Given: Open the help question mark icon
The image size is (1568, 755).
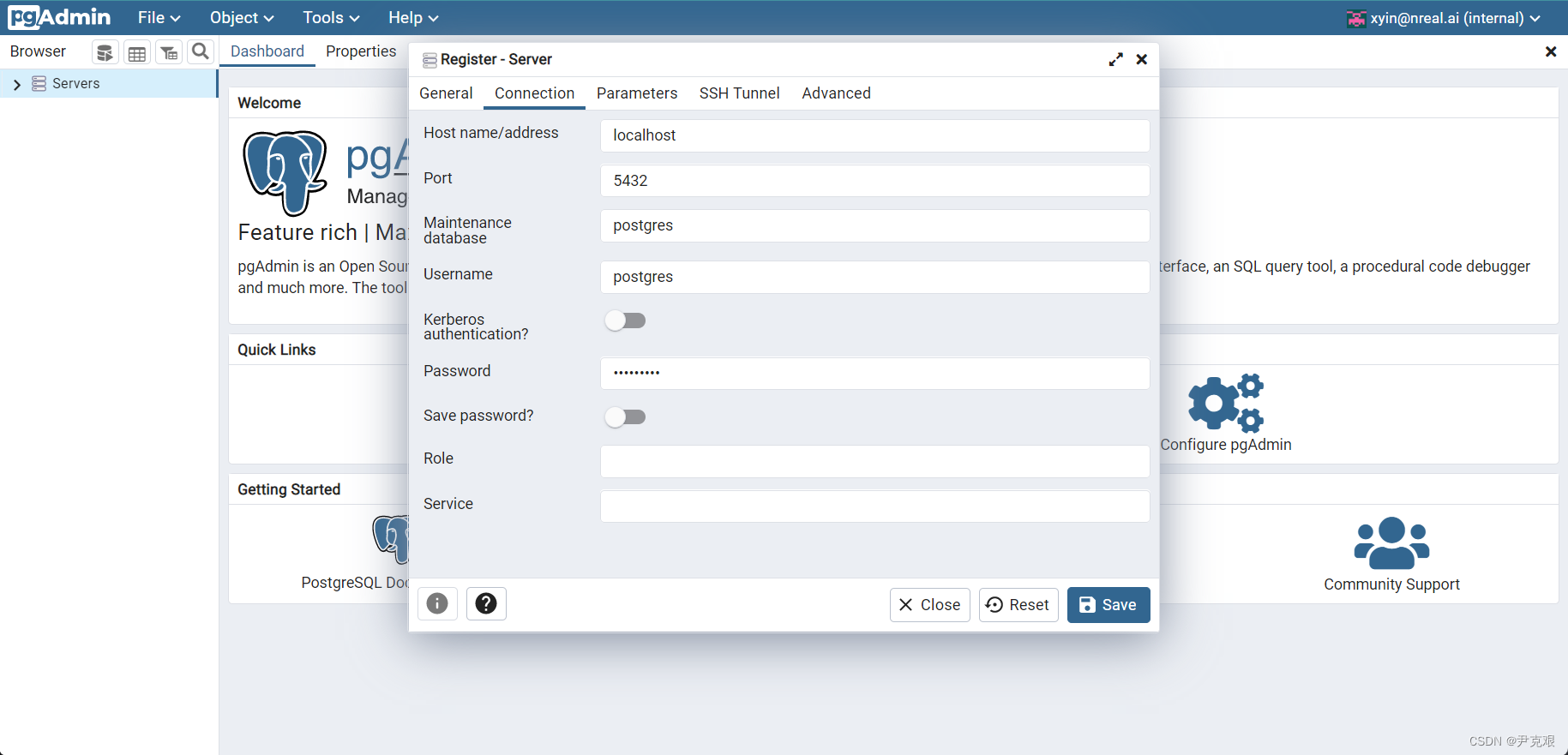Looking at the screenshot, I should 486,603.
